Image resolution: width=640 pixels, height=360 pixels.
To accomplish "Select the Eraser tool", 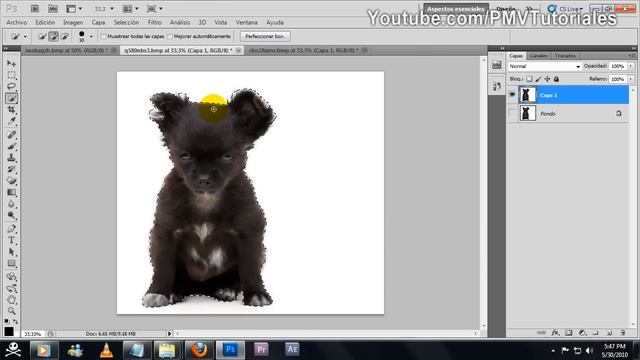I will point(11,181).
